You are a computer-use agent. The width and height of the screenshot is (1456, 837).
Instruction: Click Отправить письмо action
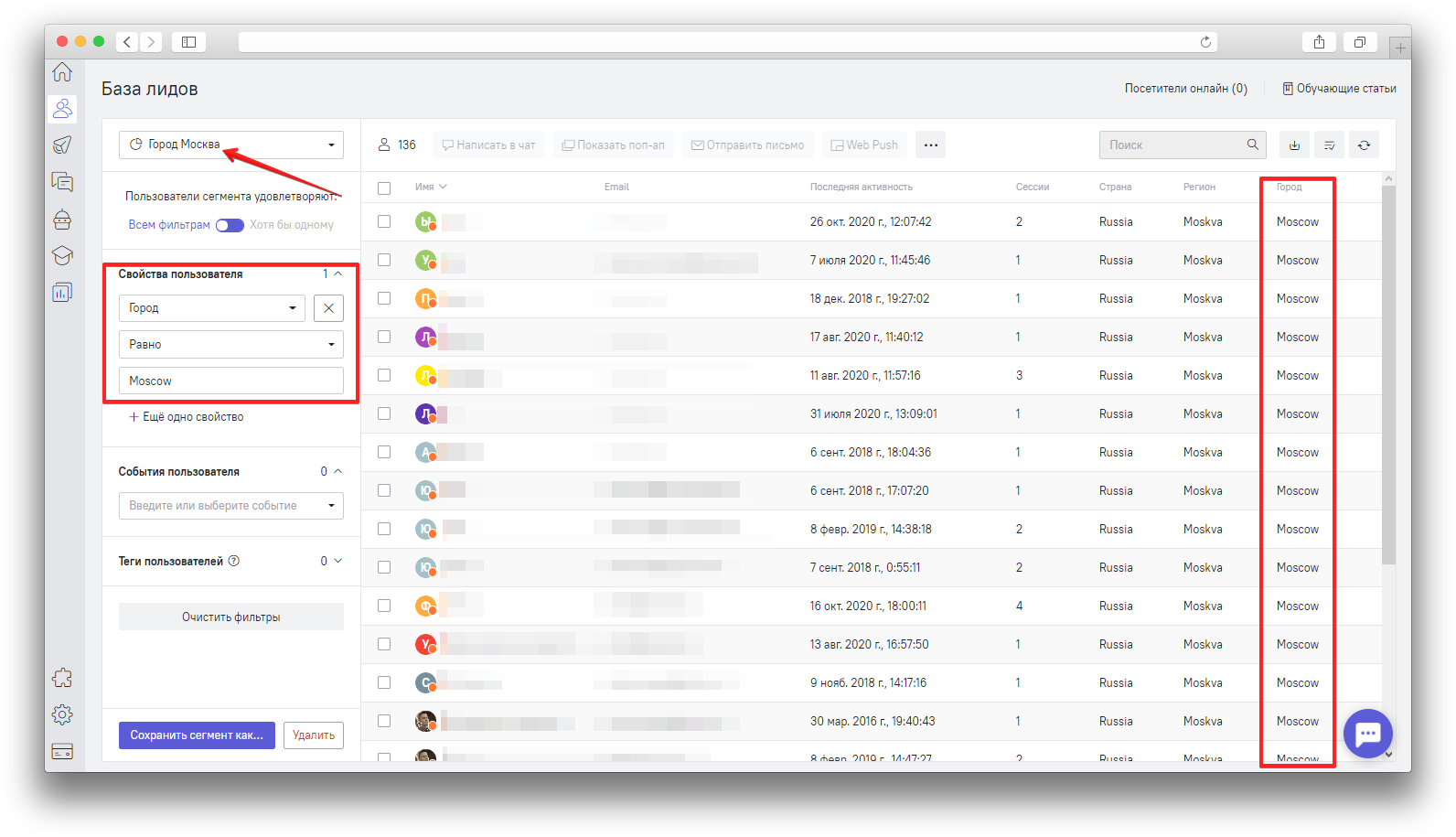[x=747, y=145]
